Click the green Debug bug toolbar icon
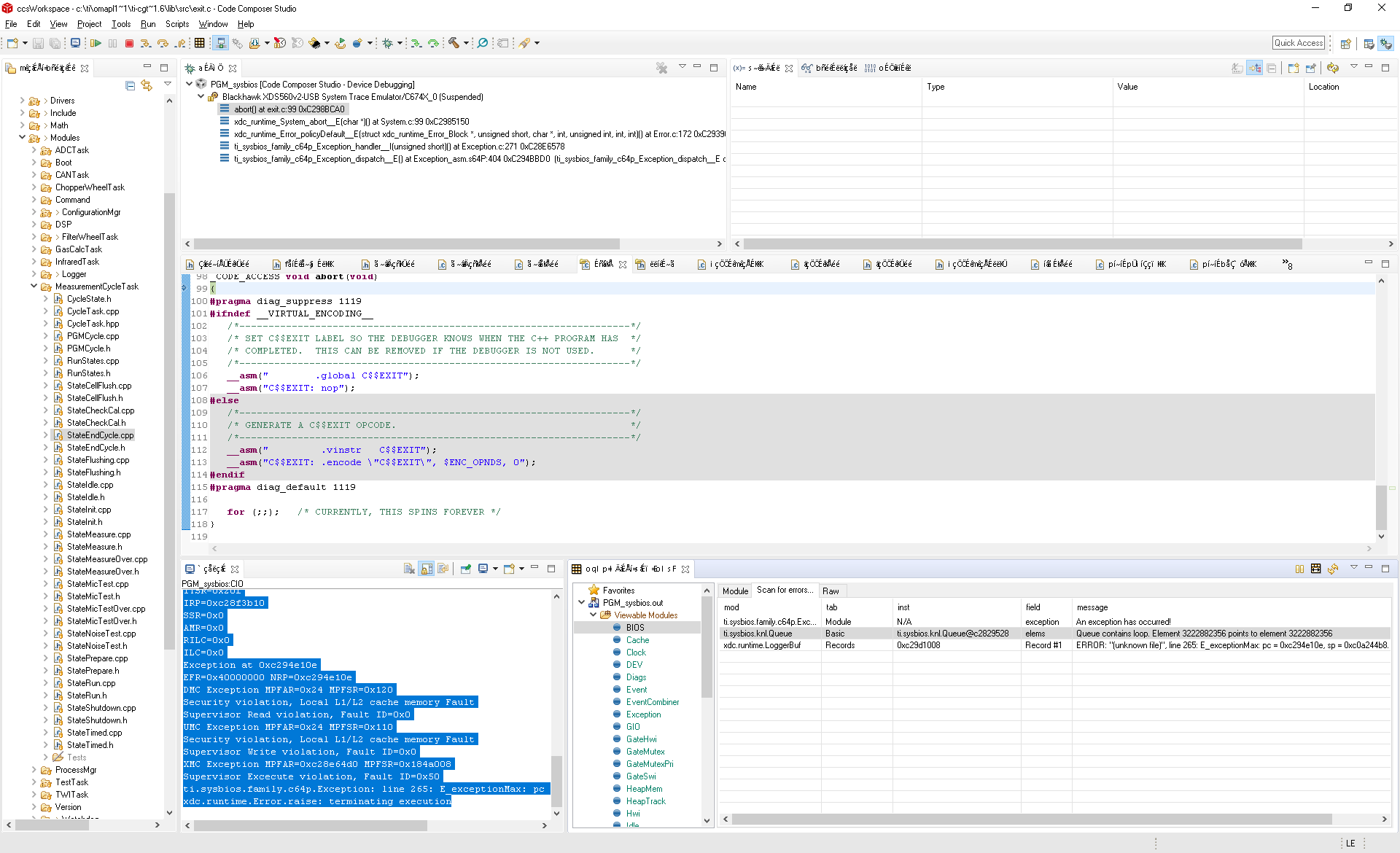This screenshot has width=1400, height=853. click(x=387, y=44)
